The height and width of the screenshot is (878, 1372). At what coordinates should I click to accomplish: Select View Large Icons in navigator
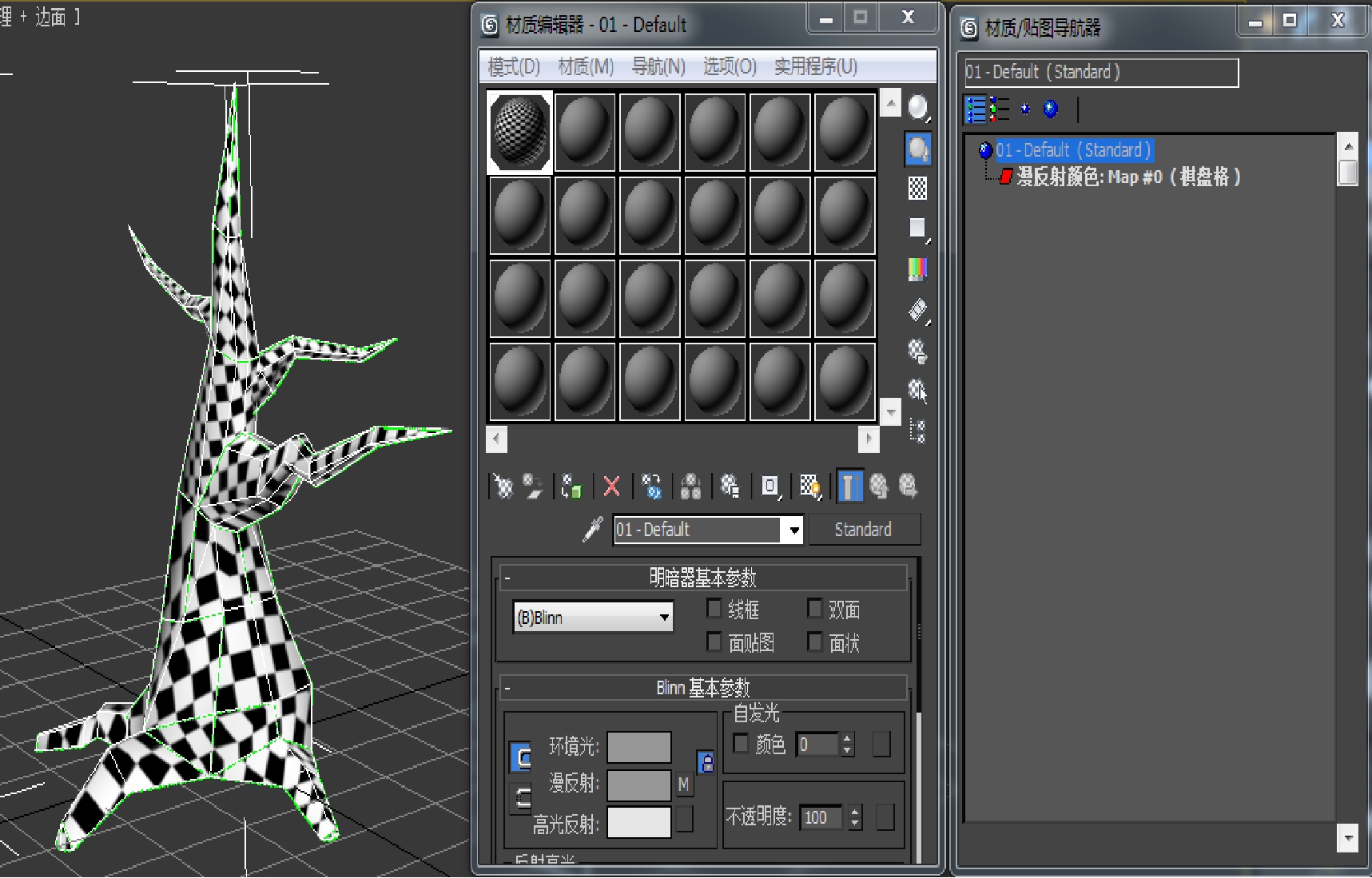point(1051,109)
